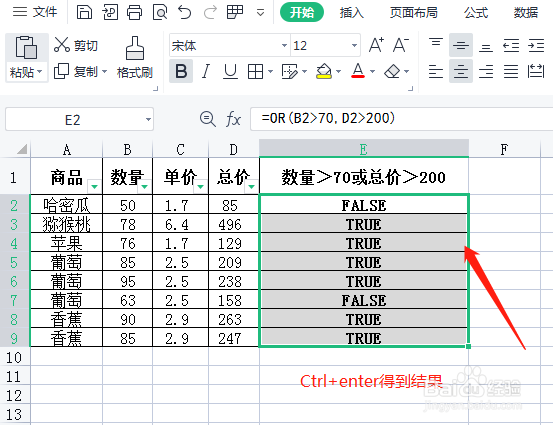Image resolution: width=553 pixels, height=425 pixels.
Task: Decrease font size with A- icon
Action: point(401,45)
